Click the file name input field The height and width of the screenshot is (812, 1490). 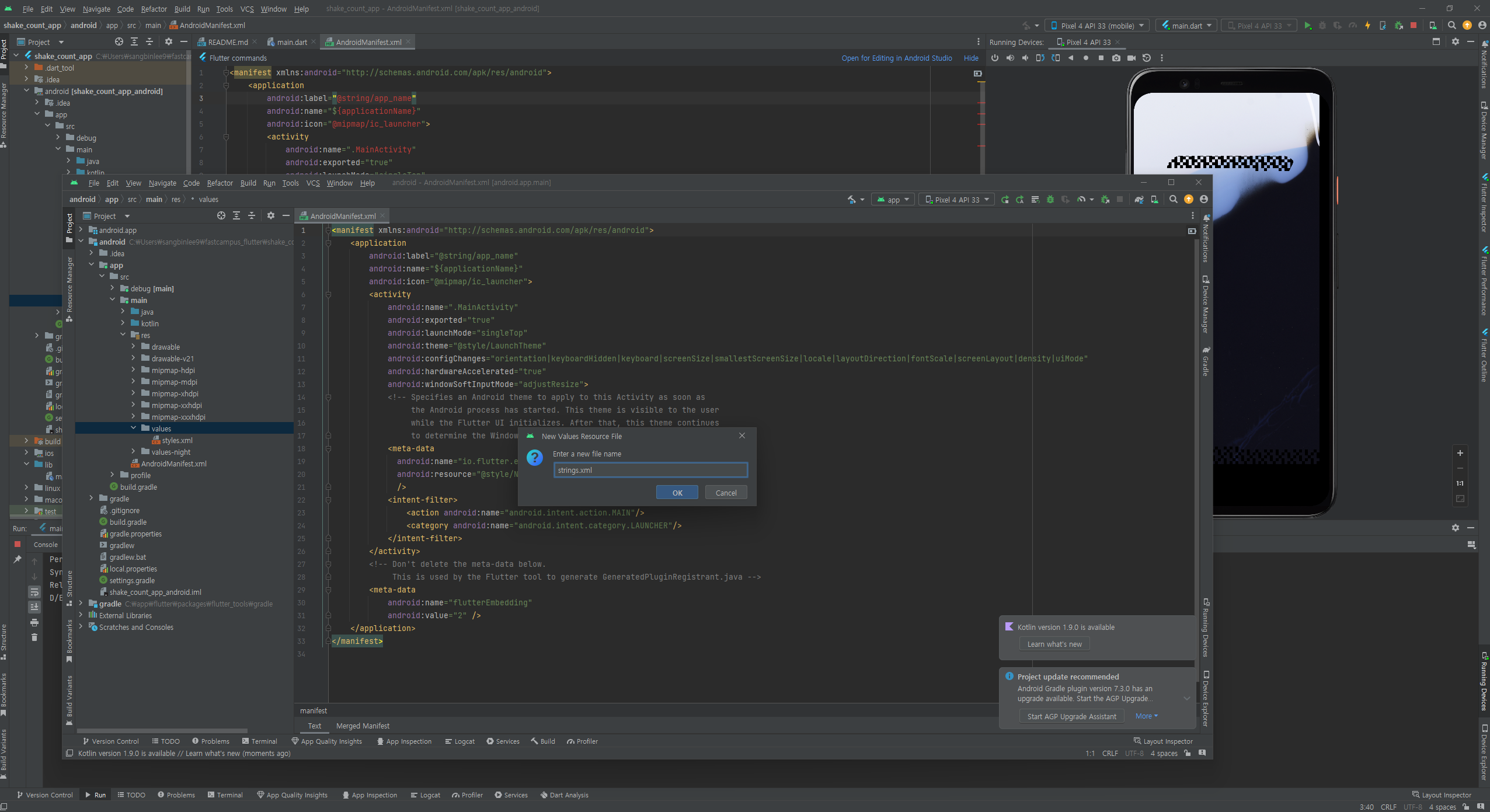[650, 470]
